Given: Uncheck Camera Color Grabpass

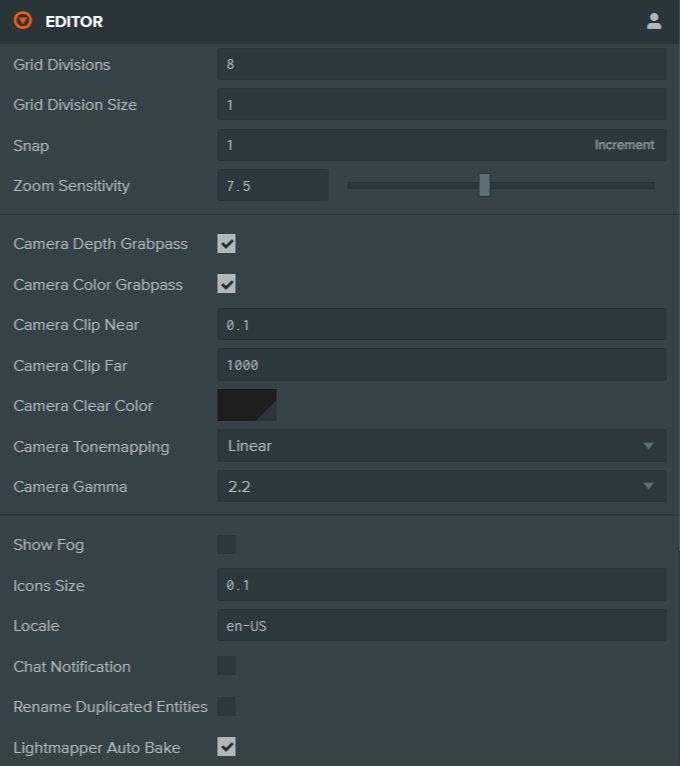Looking at the screenshot, I should [227, 284].
